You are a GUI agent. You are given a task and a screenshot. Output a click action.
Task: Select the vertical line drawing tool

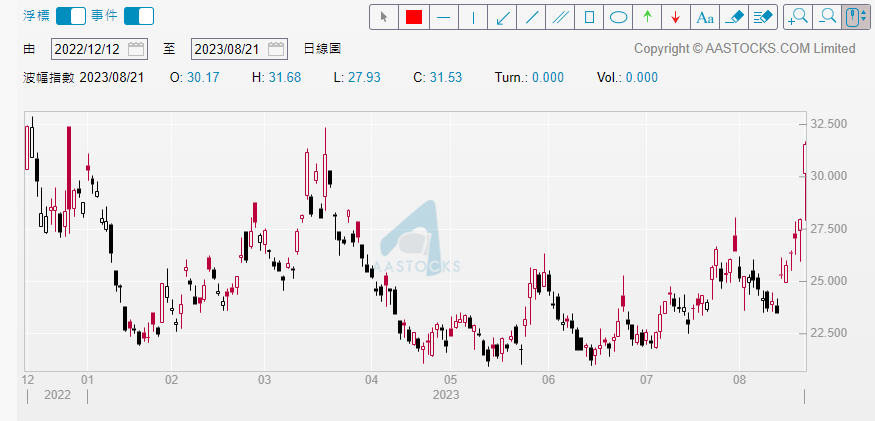coord(473,17)
